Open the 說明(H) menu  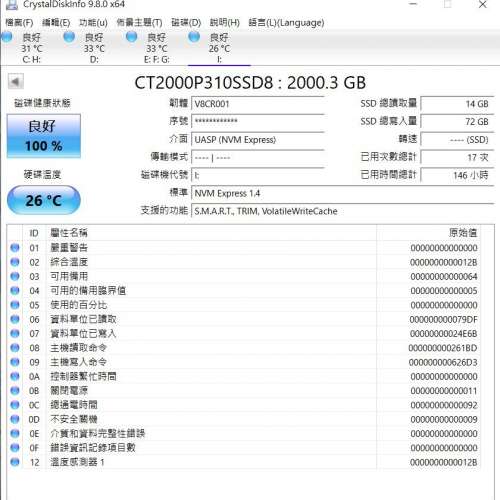tap(225, 23)
